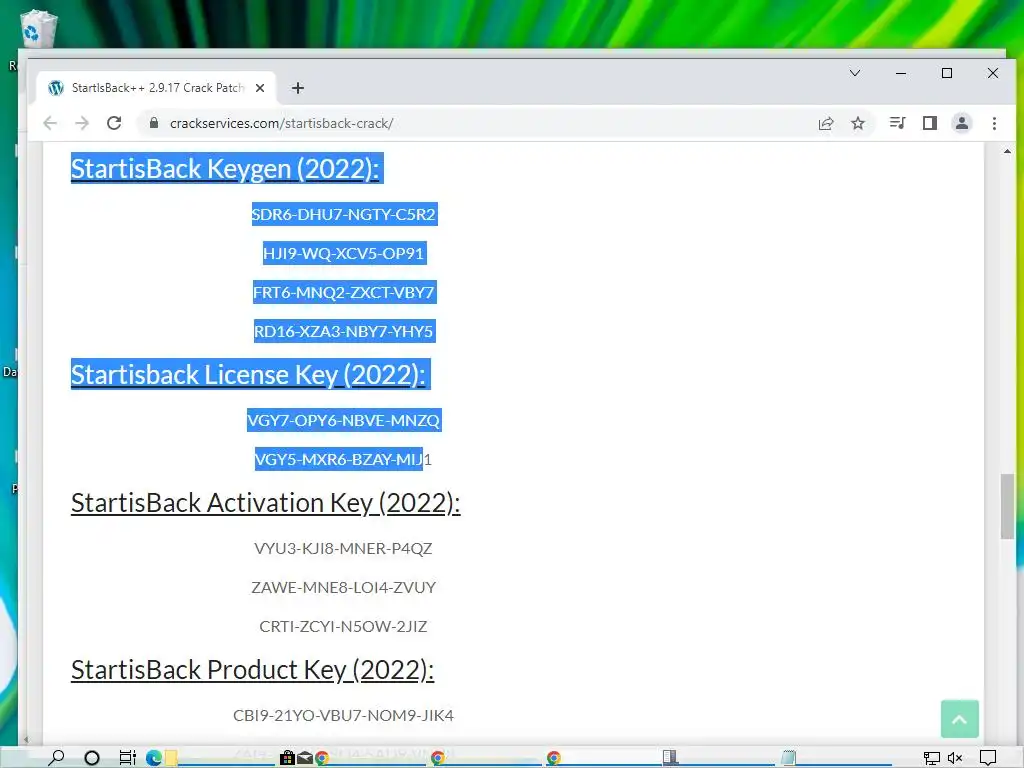Open network status tray icon

tap(932, 758)
